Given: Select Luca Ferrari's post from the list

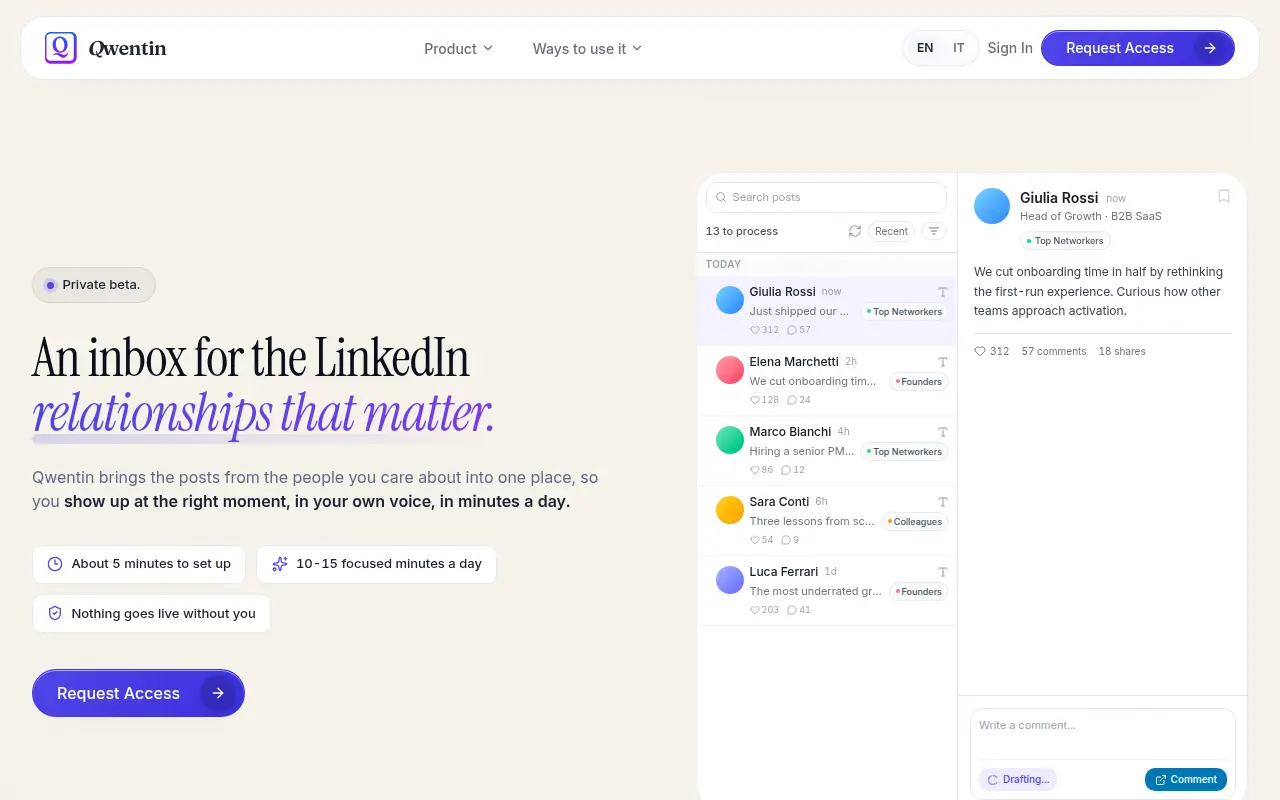Looking at the screenshot, I should click(x=827, y=591).
